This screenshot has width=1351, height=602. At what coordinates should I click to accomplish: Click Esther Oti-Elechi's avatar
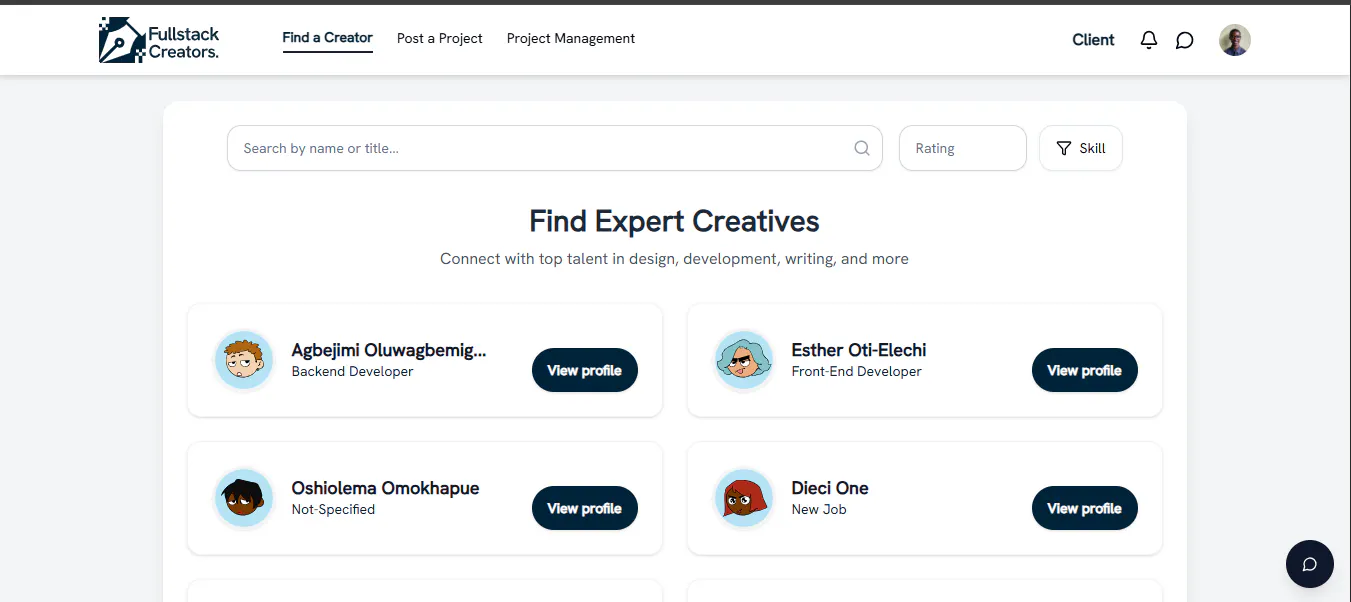(744, 360)
